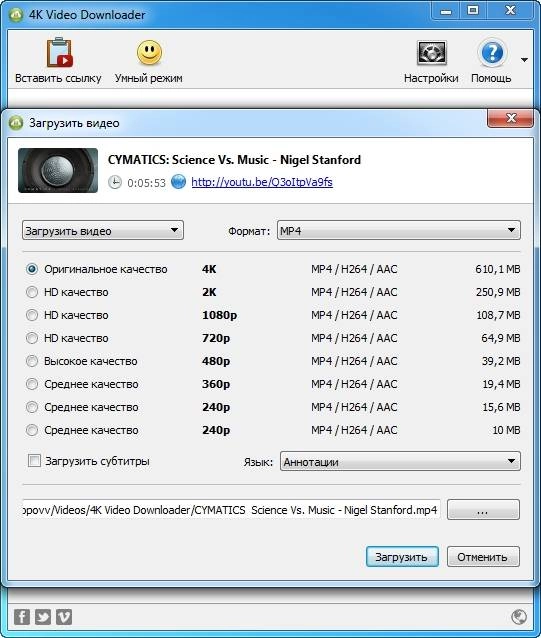Click the 39,2 MB size value
541x638 pixels.
click(501, 361)
